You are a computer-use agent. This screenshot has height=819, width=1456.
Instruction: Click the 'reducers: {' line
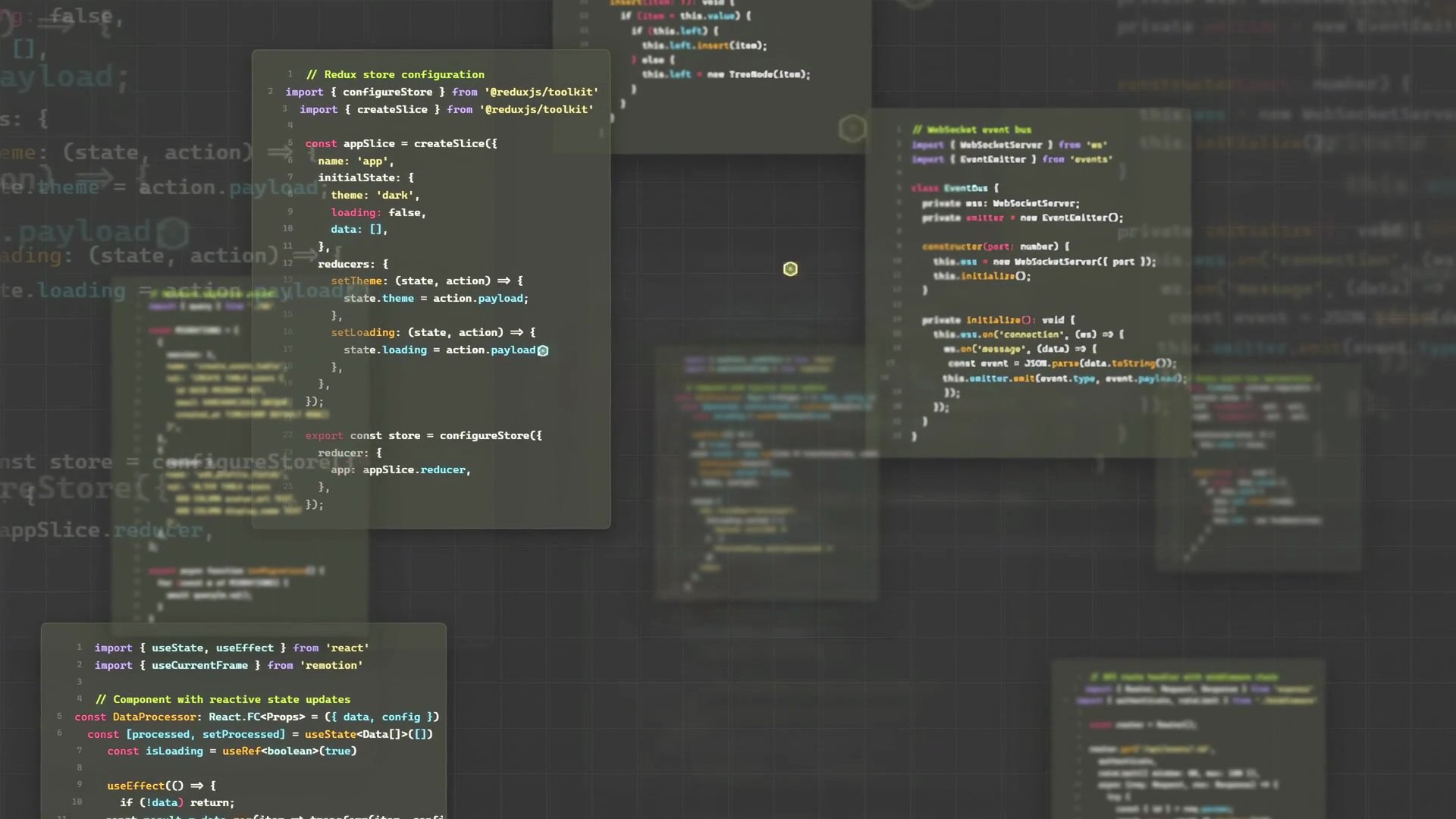[x=353, y=264]
